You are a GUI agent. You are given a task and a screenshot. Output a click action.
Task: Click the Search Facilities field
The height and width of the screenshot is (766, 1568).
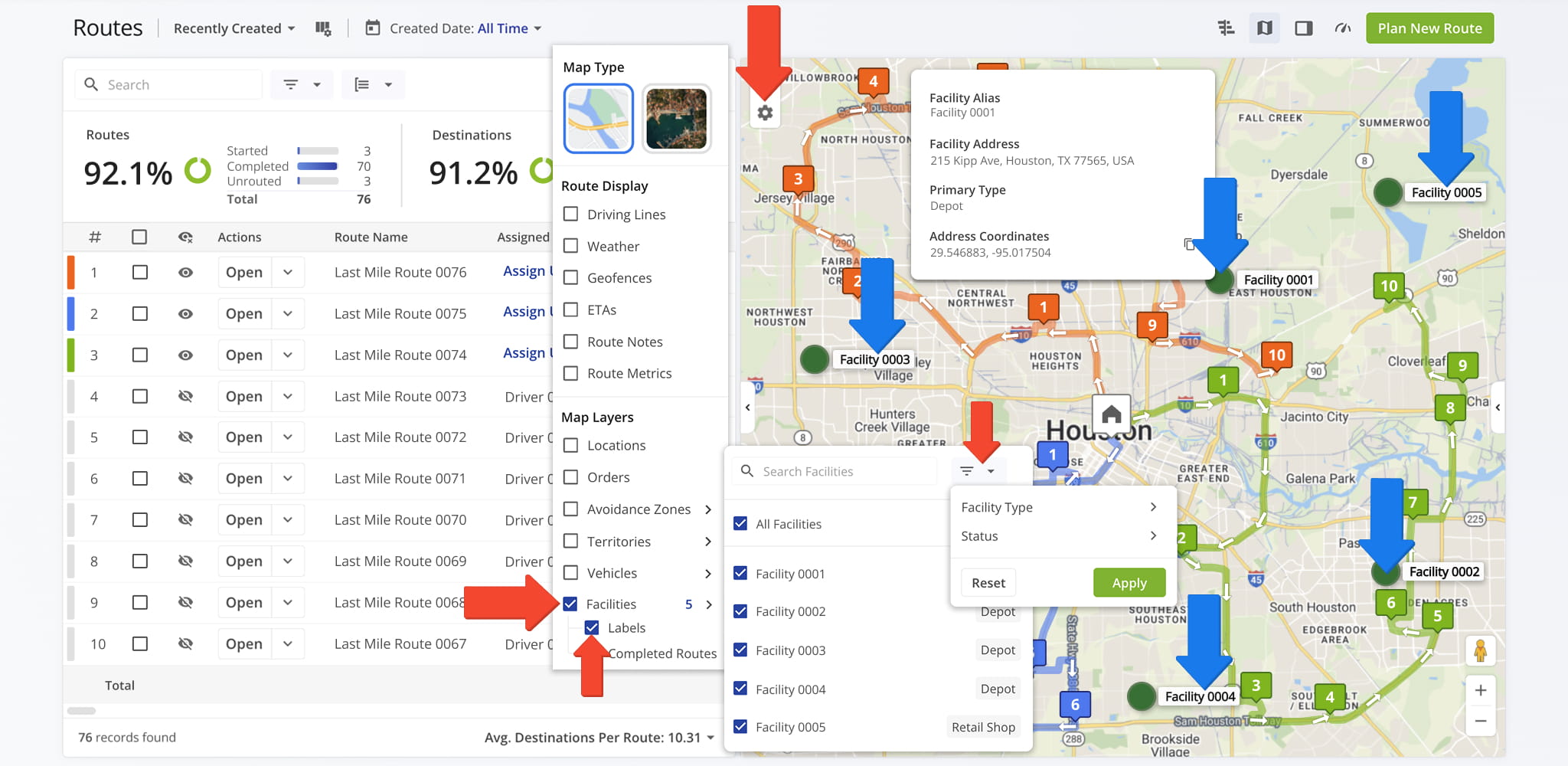(835, 471)
